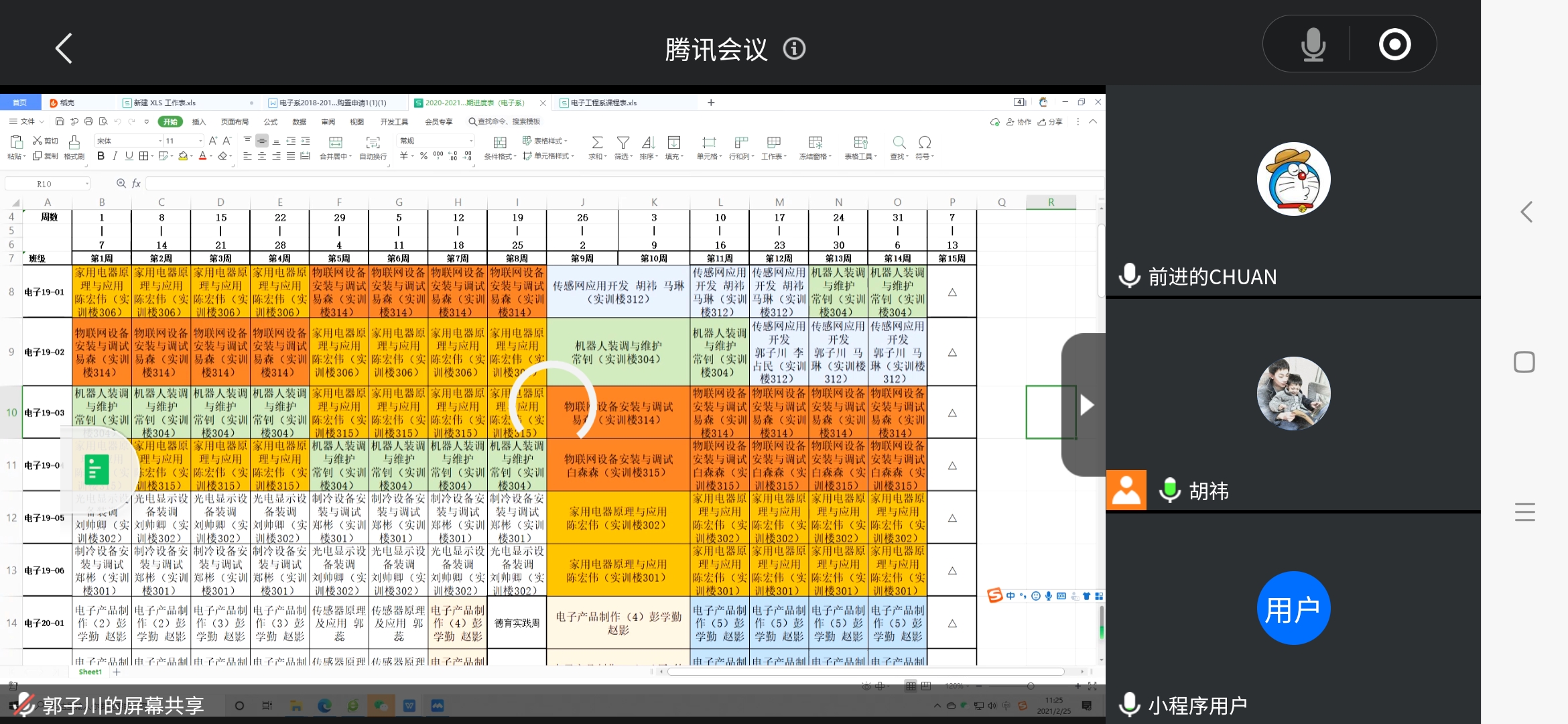This screenshot has width=1568, height=724.
Task: Expand the cell name box R10 dropdown
Action: 87,184
